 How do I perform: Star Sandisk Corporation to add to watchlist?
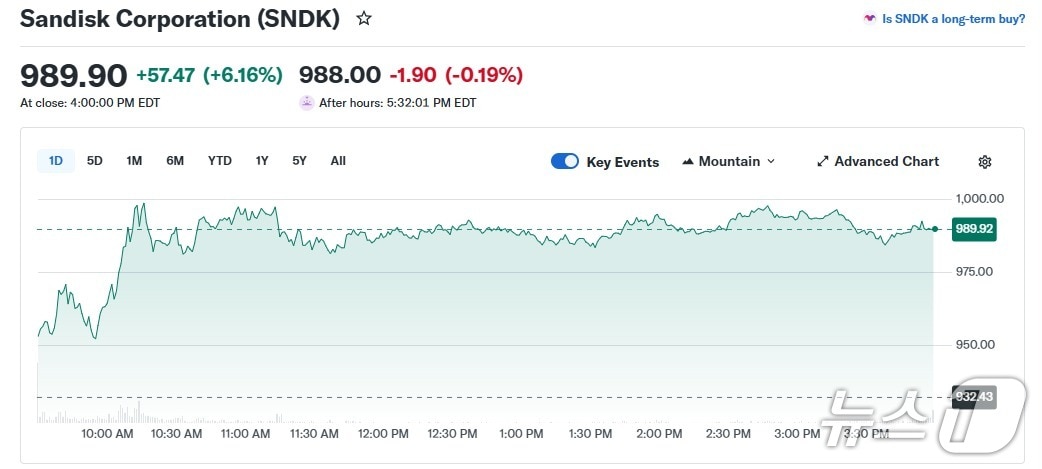point(364,18)
